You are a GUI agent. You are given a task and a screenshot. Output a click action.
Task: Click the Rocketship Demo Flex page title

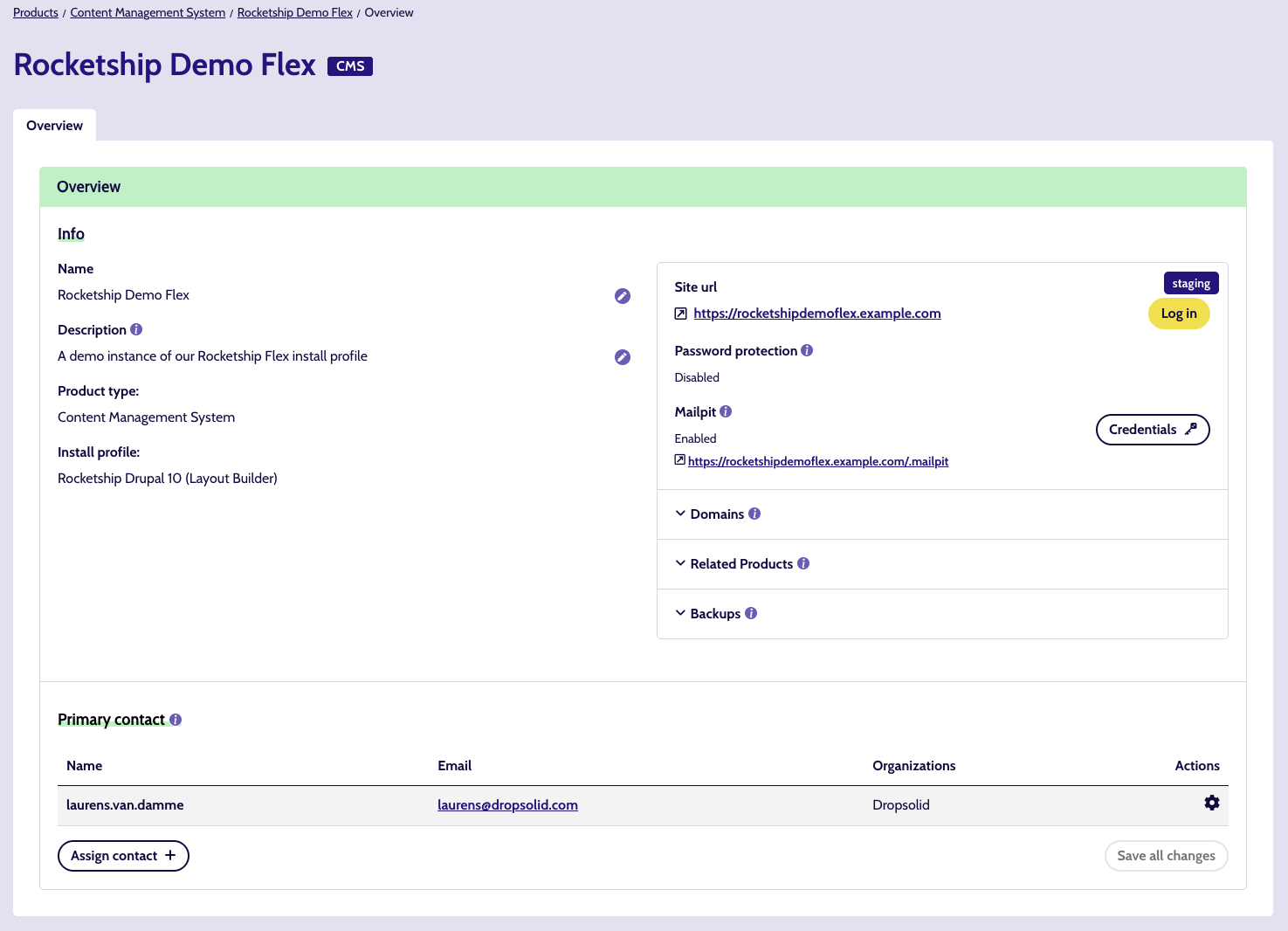pyautogui.click(x=165, y=66)
